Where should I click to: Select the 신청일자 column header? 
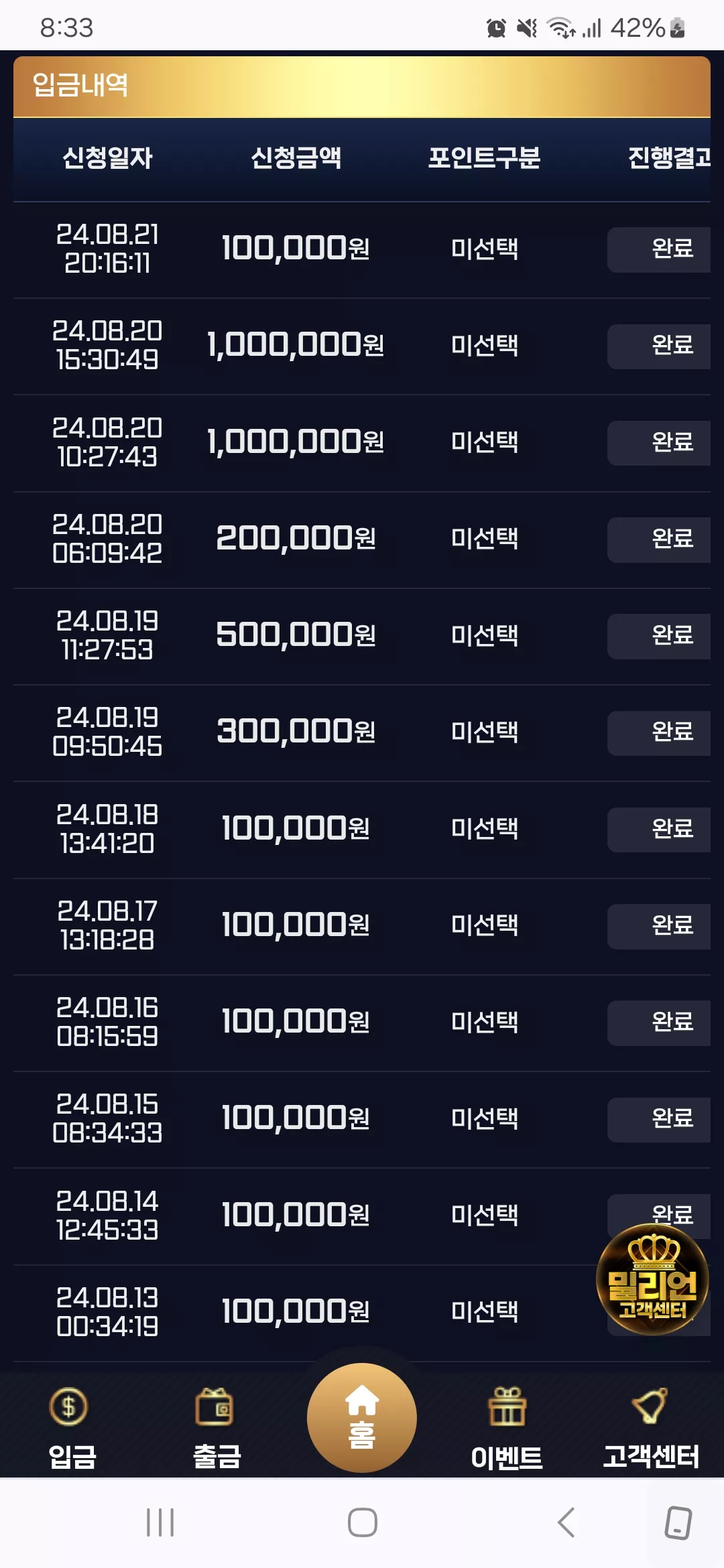pos(107,158)
